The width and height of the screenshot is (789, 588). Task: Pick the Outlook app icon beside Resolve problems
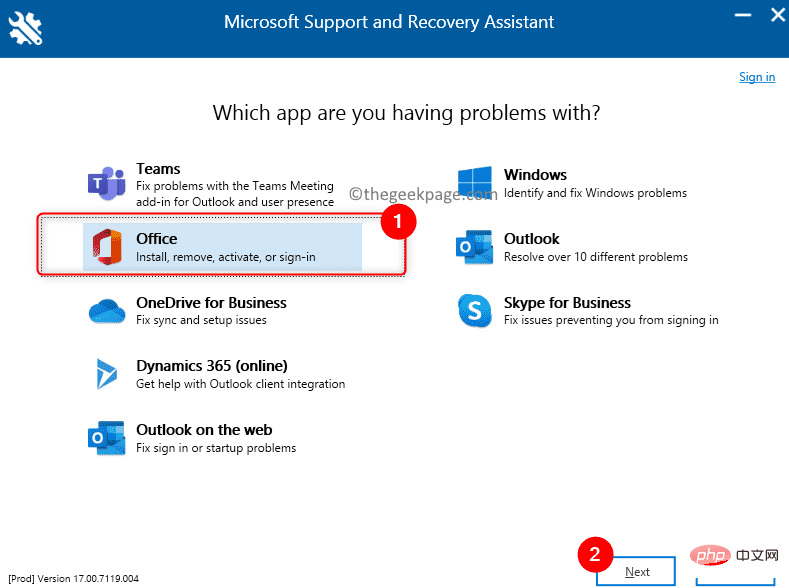click(x=475, y=247)
